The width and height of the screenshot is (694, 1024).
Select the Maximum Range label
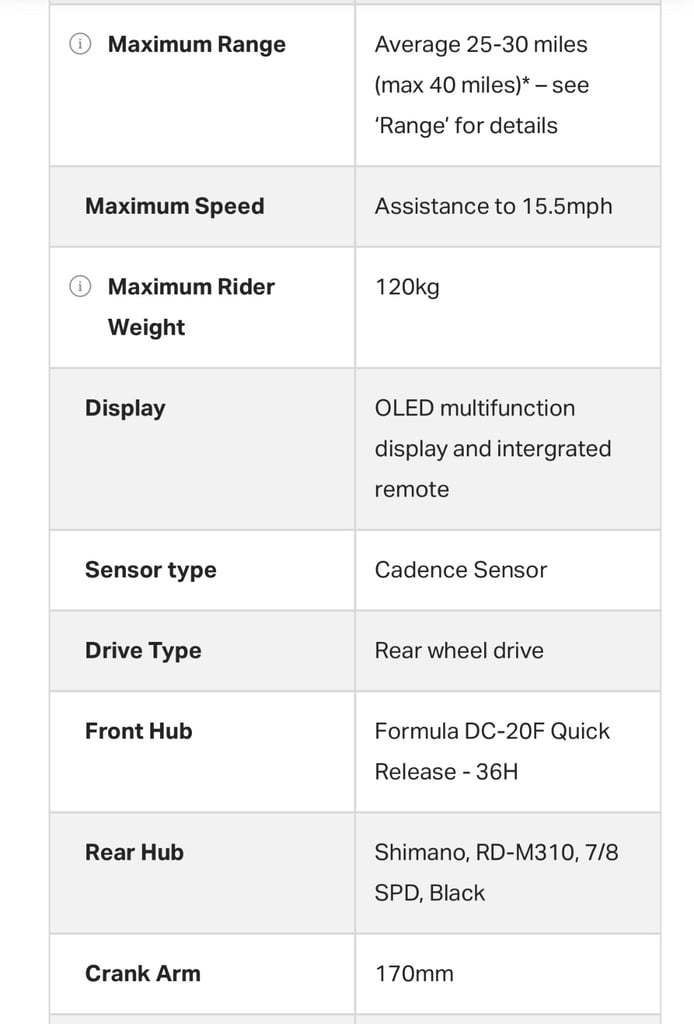(x=197, y=44)
